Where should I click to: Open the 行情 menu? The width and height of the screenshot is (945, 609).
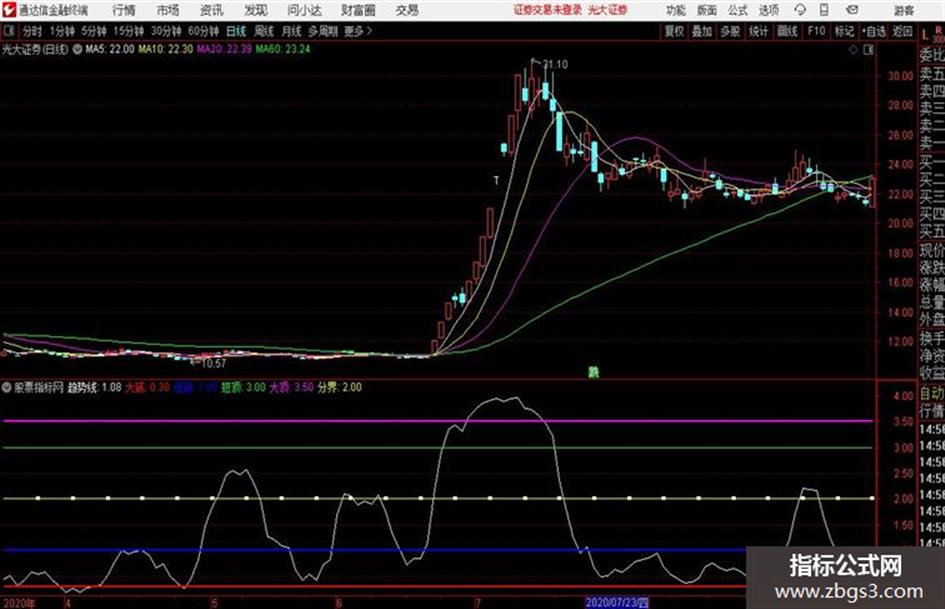coord(124,10)
